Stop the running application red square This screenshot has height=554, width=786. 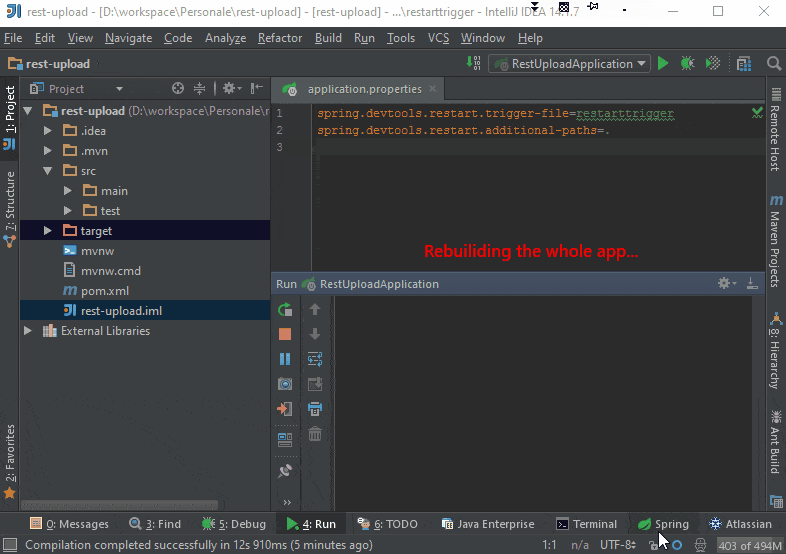tap(285, 334)
